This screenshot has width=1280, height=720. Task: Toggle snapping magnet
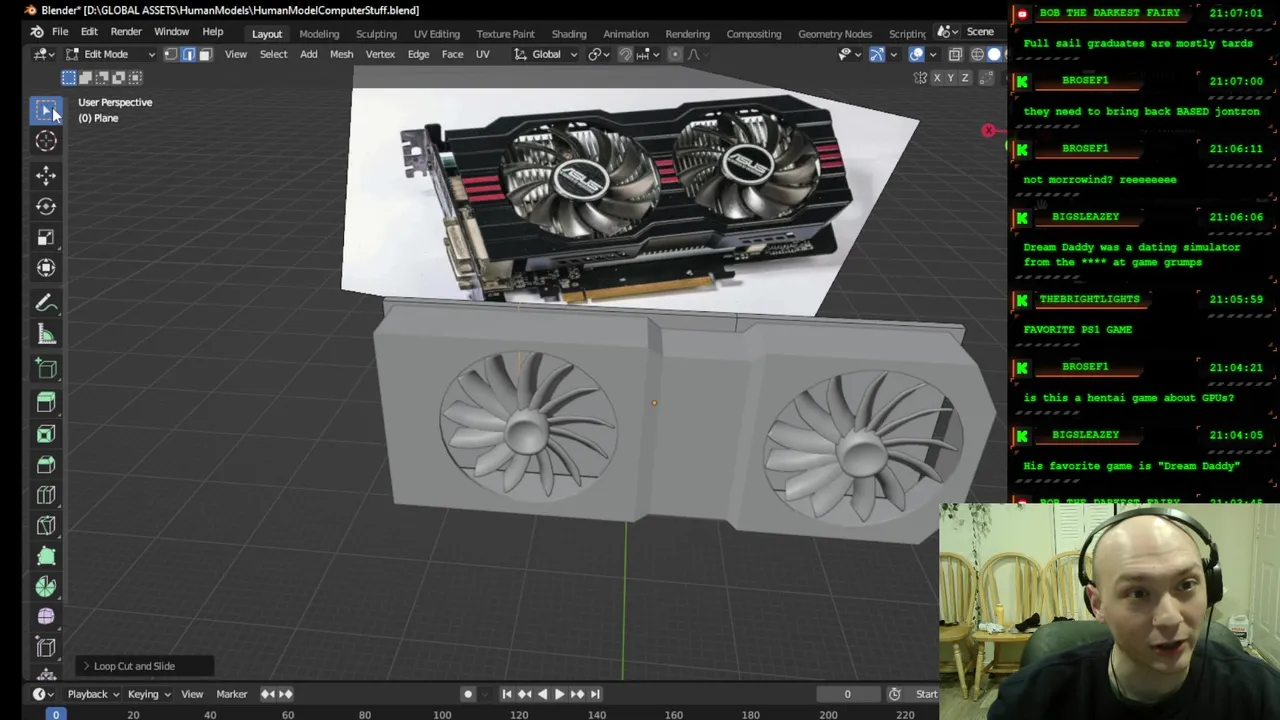(625, 54)
